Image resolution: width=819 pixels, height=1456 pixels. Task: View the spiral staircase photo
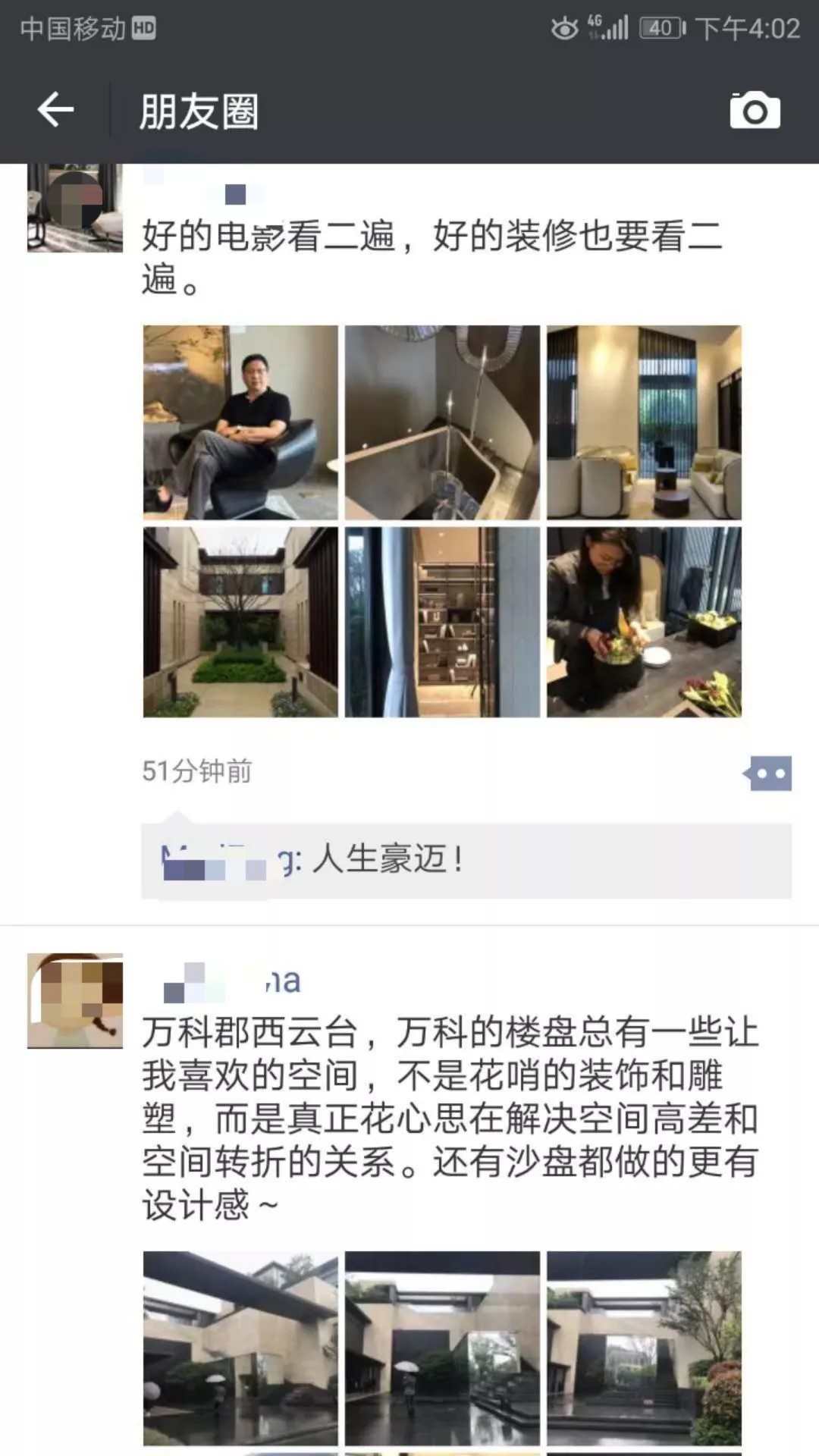click(442, 422)
